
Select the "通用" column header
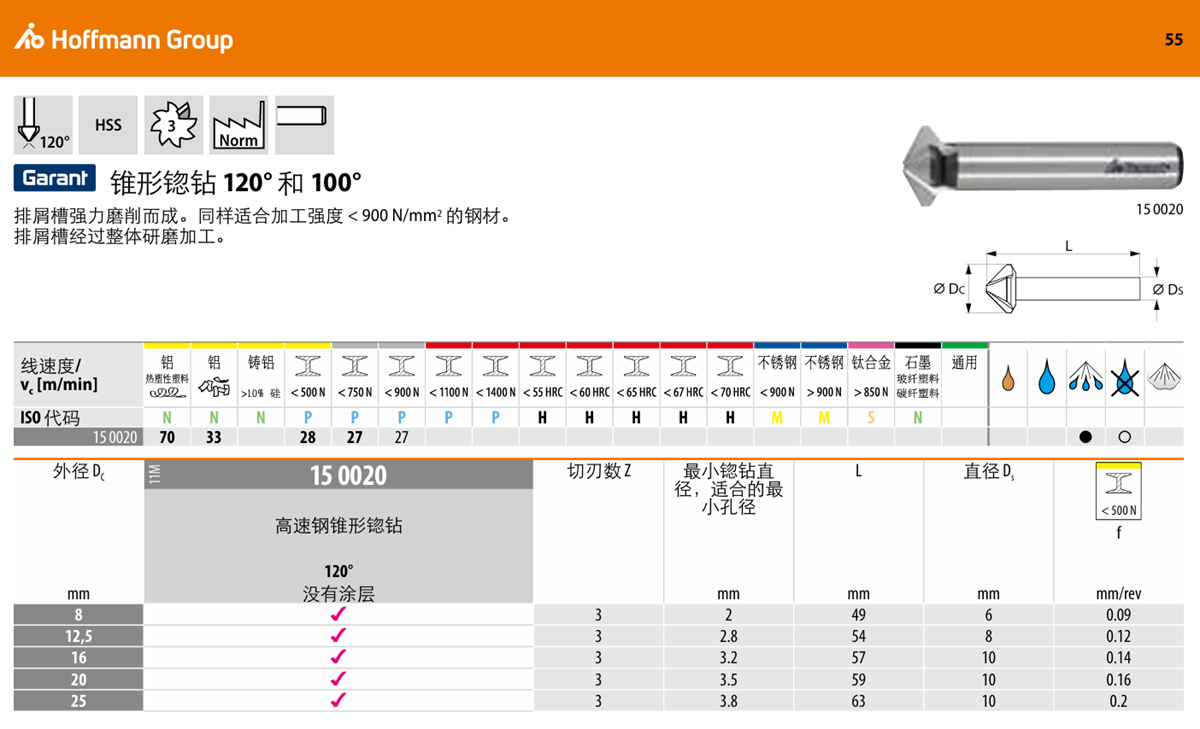pyautogui.click(x=964, y=363)
